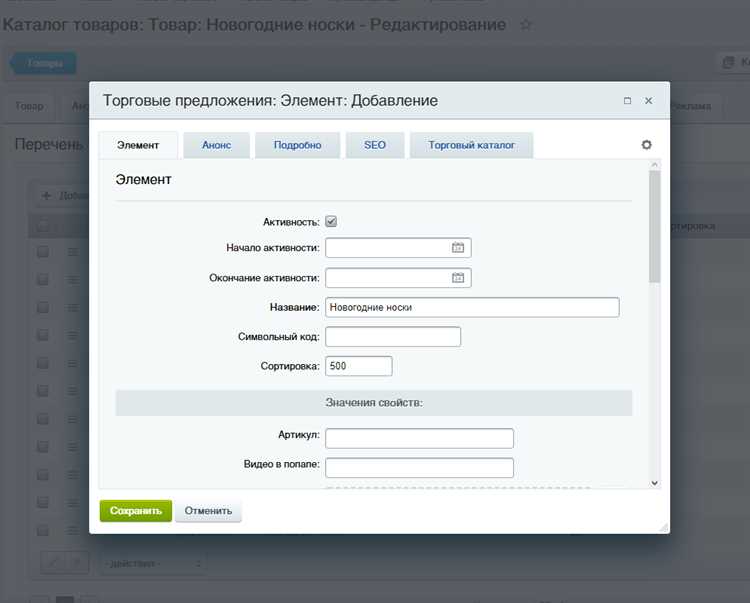Click the Сортировка field with 500
The image size is (750, 603).
coord(358,366)
